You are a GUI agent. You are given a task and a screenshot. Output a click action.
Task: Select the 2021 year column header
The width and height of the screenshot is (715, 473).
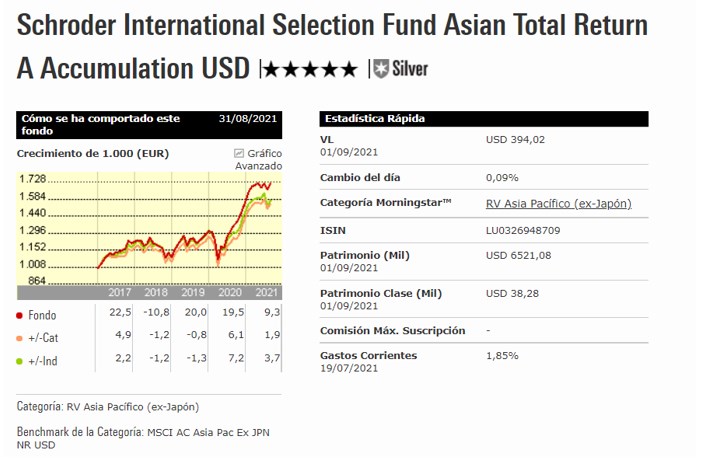267,293
